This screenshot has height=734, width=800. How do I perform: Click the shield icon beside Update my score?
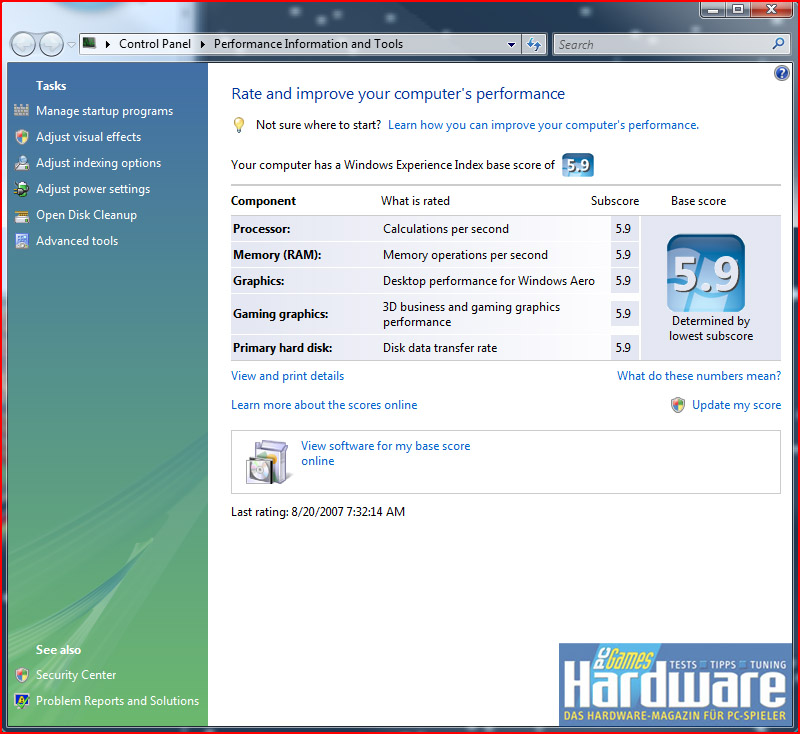[678, 405]
